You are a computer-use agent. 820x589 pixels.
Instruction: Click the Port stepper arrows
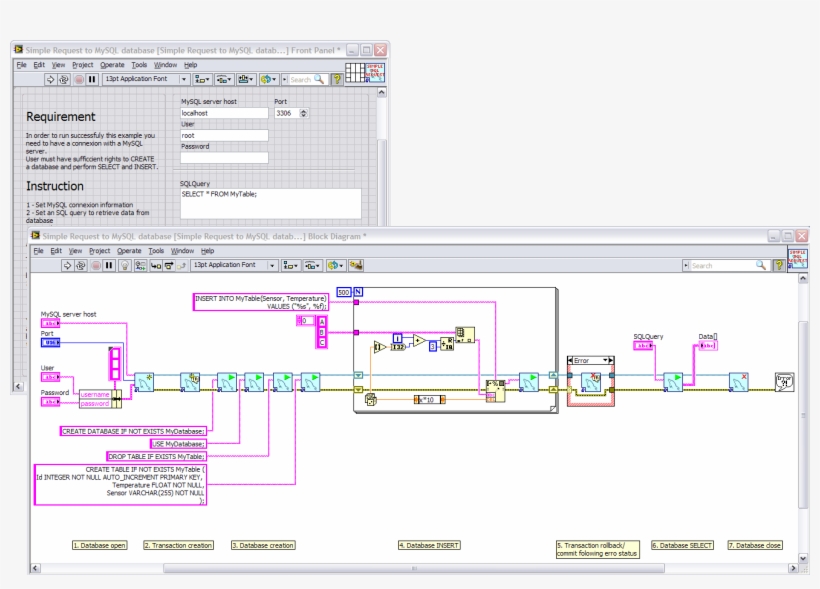(x=303, y=113)
